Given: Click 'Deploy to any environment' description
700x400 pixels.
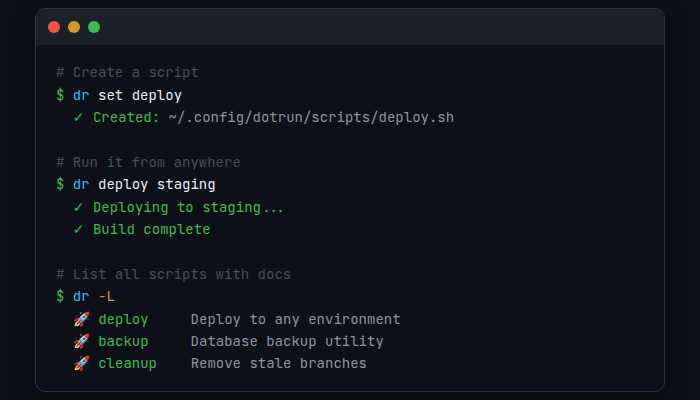Looking at the screenshot, I should pyautogui.click(x=296, y=319).
